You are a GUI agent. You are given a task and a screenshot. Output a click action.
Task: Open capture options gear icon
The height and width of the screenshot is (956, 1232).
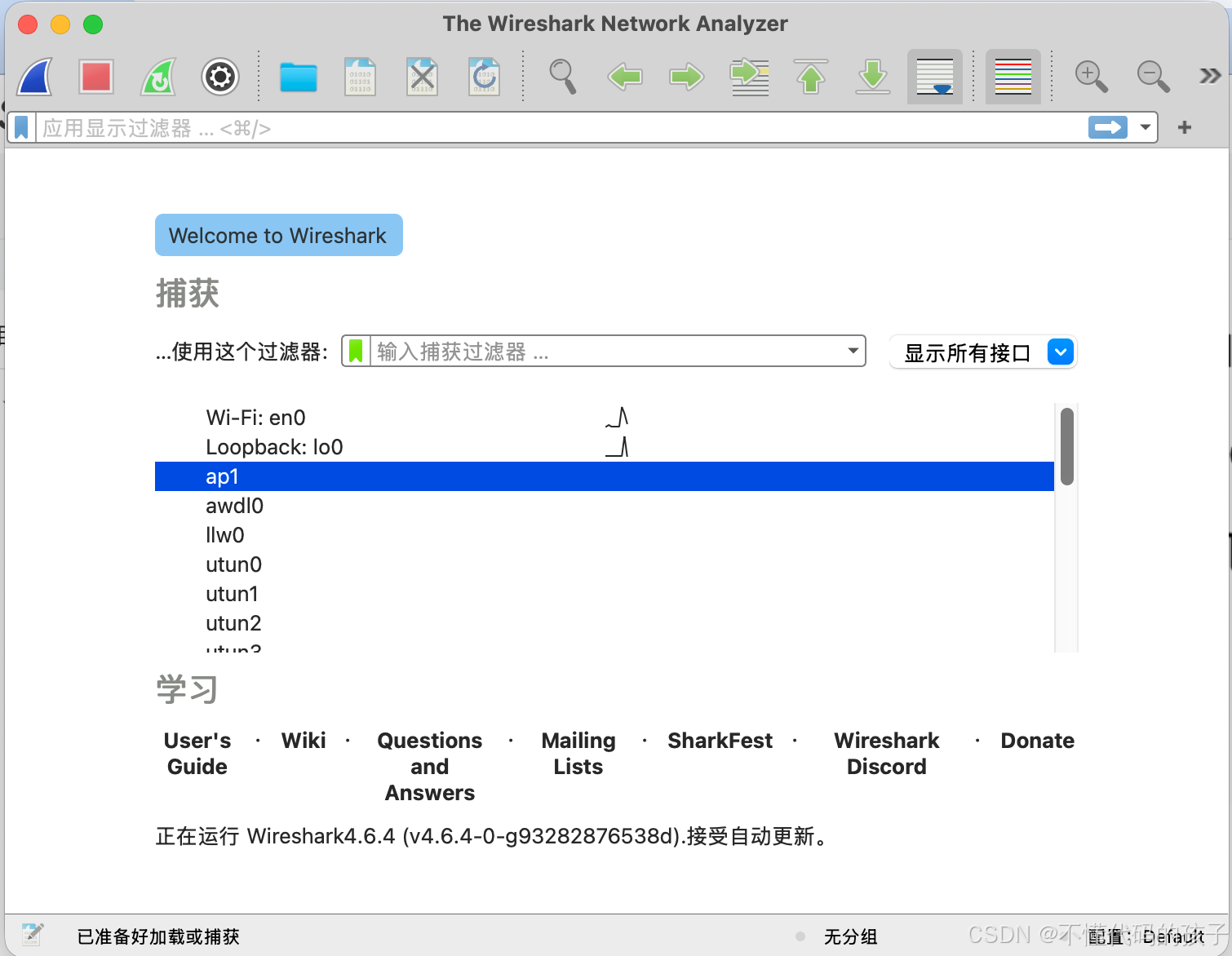pos(220,77)
